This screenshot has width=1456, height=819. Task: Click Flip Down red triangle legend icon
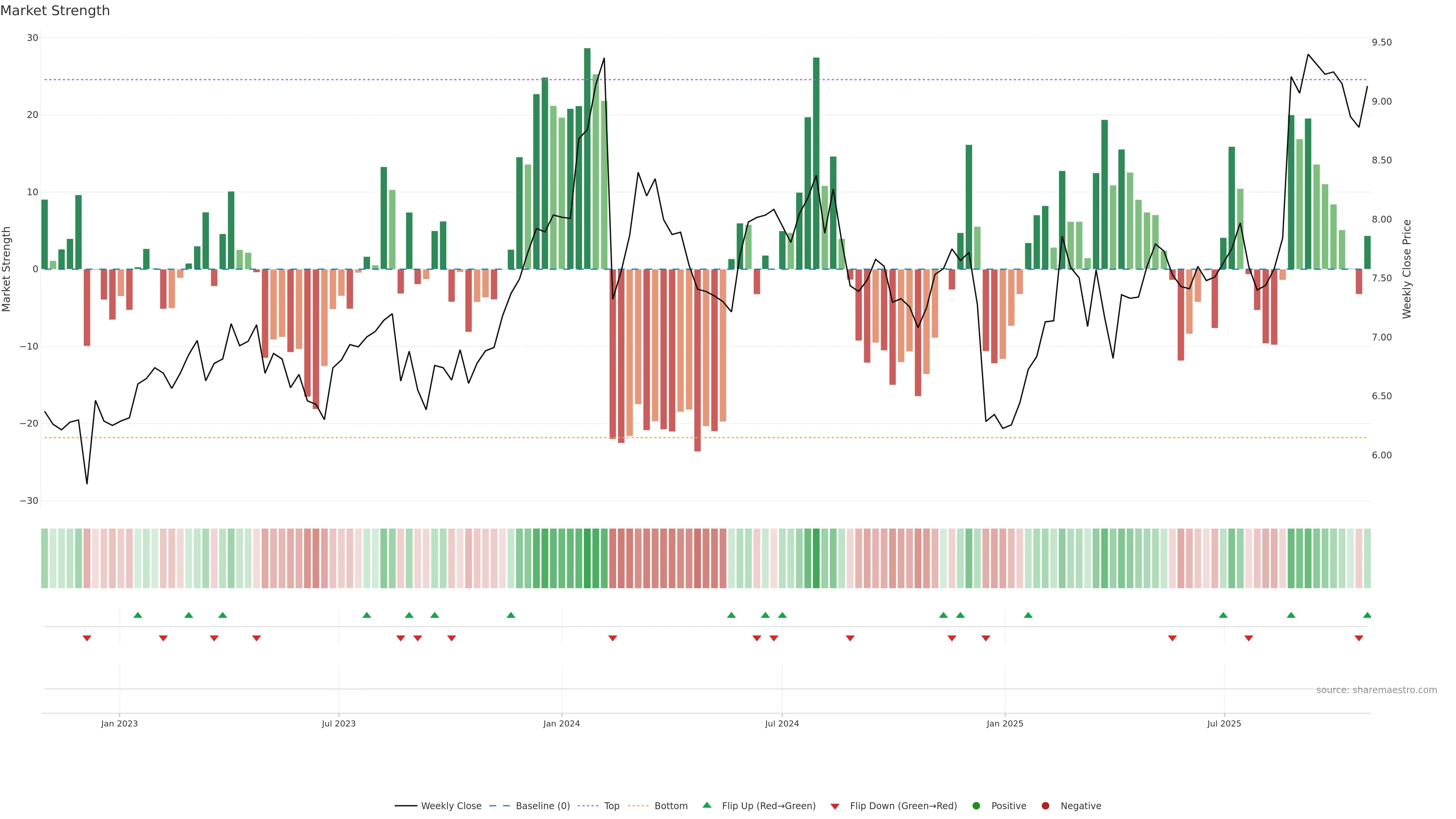coord(835,806)
